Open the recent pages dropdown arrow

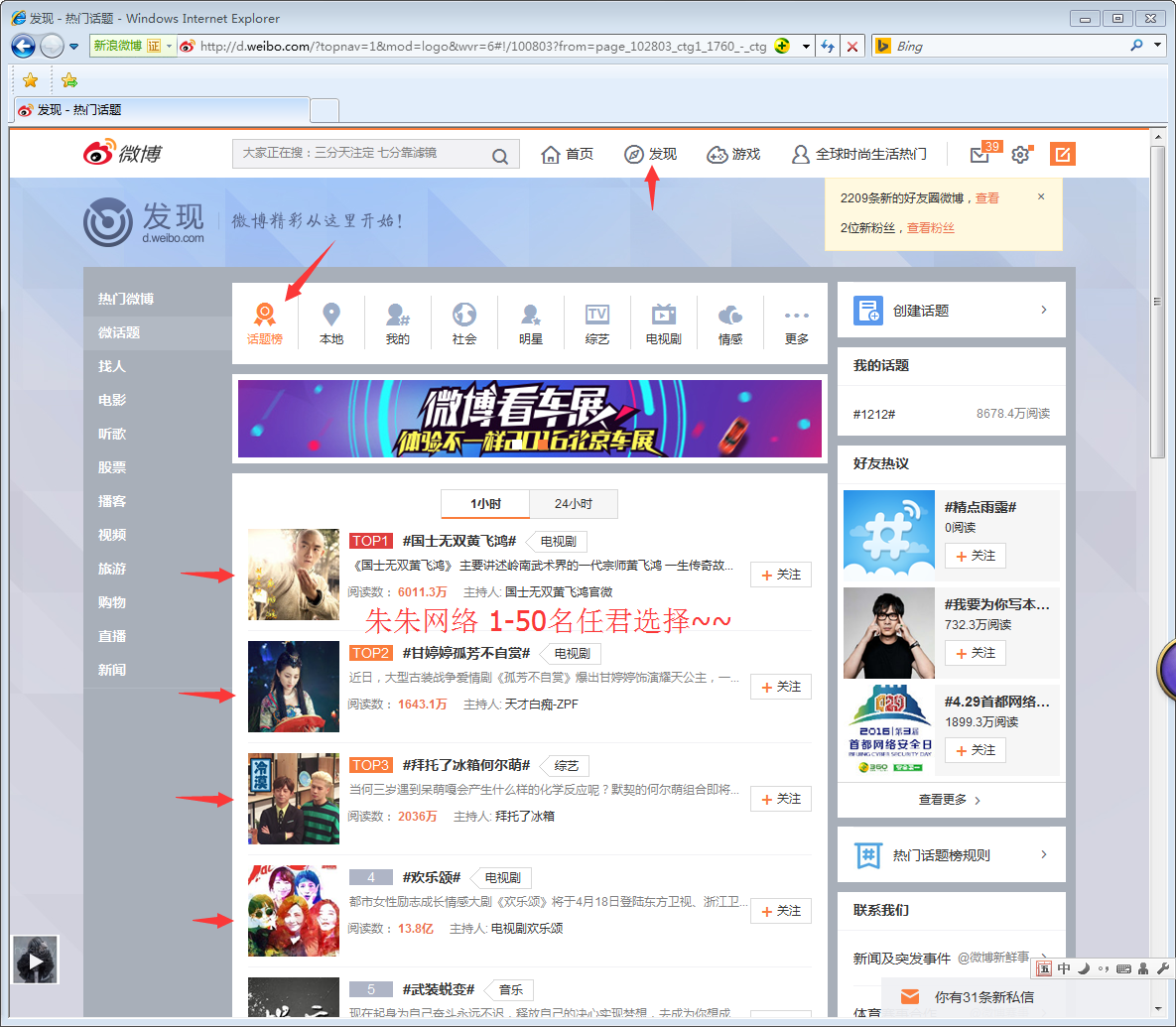coord(73,47)
